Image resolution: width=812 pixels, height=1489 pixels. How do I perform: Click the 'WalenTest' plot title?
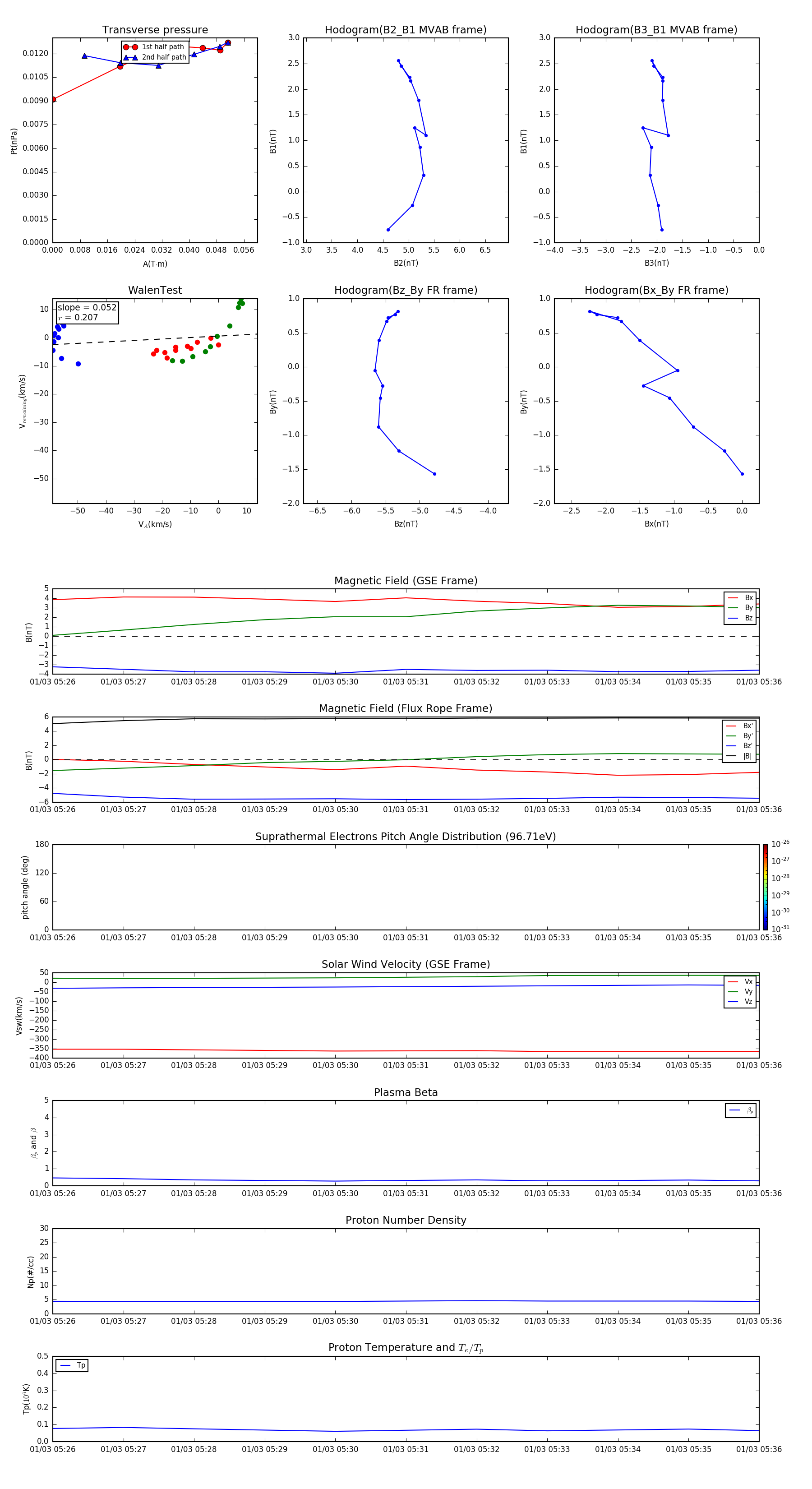155,290
